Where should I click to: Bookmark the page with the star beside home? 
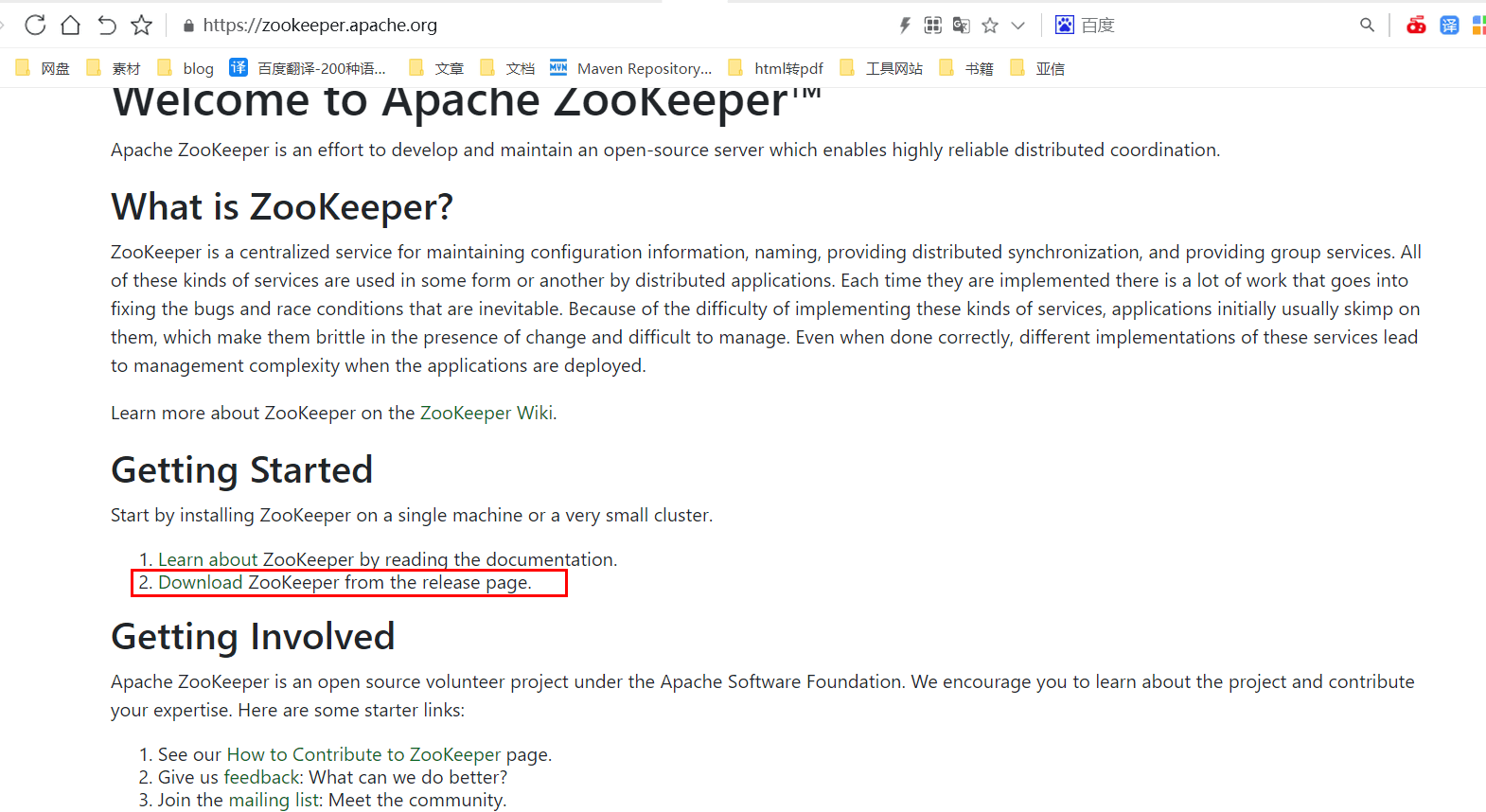tap(142, 25)
